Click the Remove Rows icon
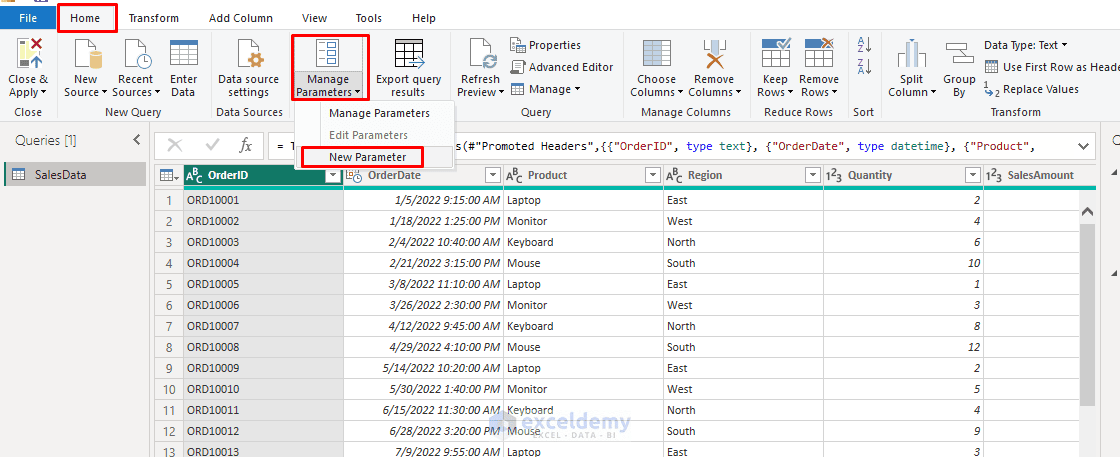 (819, 54)
